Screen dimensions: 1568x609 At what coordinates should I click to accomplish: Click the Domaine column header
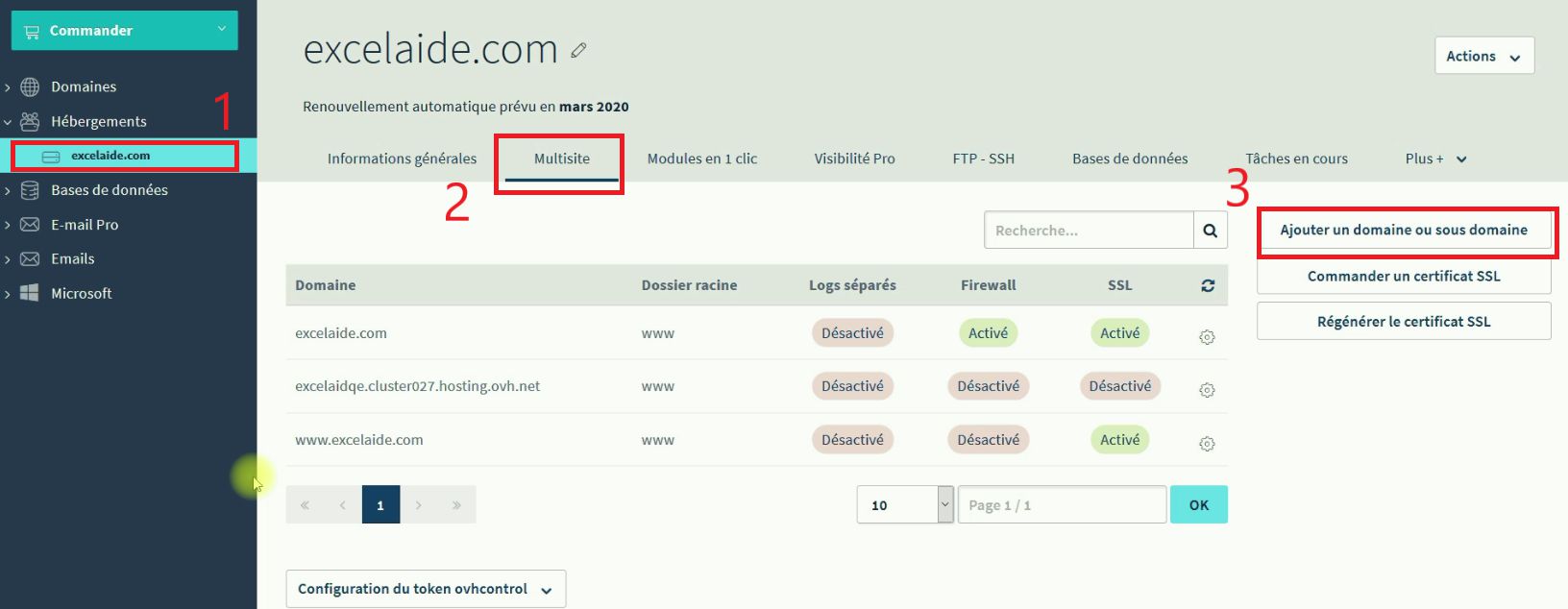(326, 285)
